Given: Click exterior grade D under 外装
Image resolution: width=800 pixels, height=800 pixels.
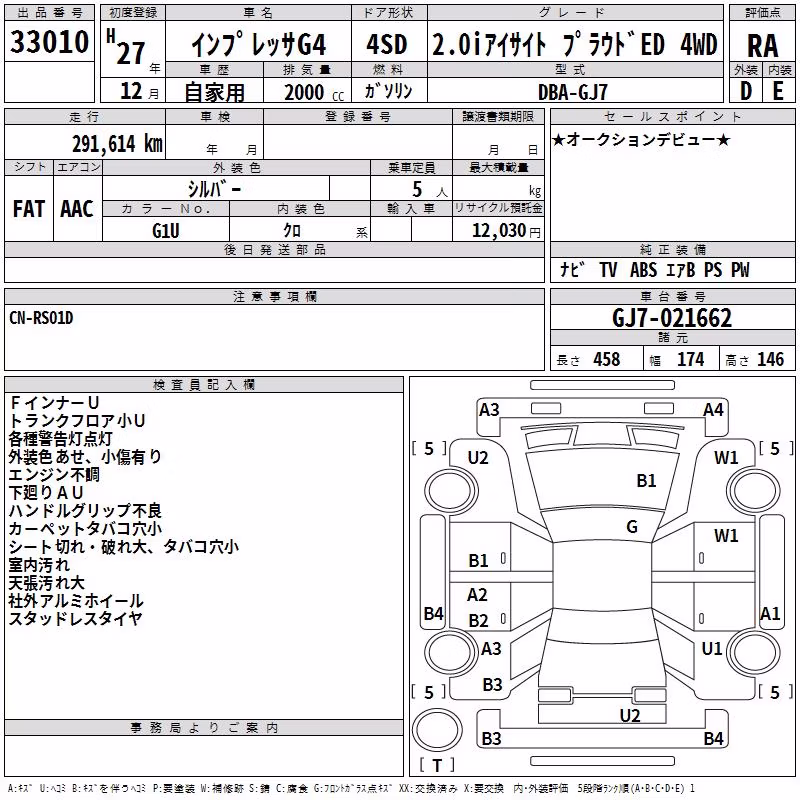Looking at the screenshot, I should pos(745,91).
